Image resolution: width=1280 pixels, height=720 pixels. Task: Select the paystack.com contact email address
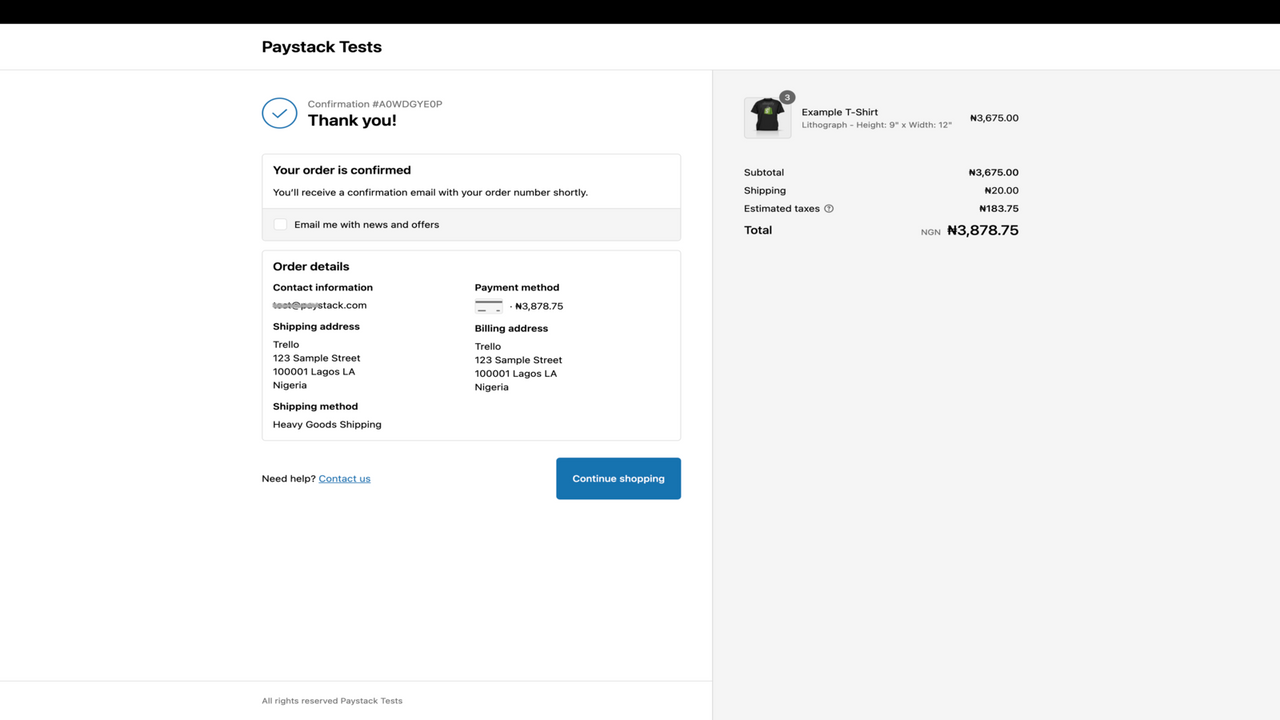coord(320,305)
